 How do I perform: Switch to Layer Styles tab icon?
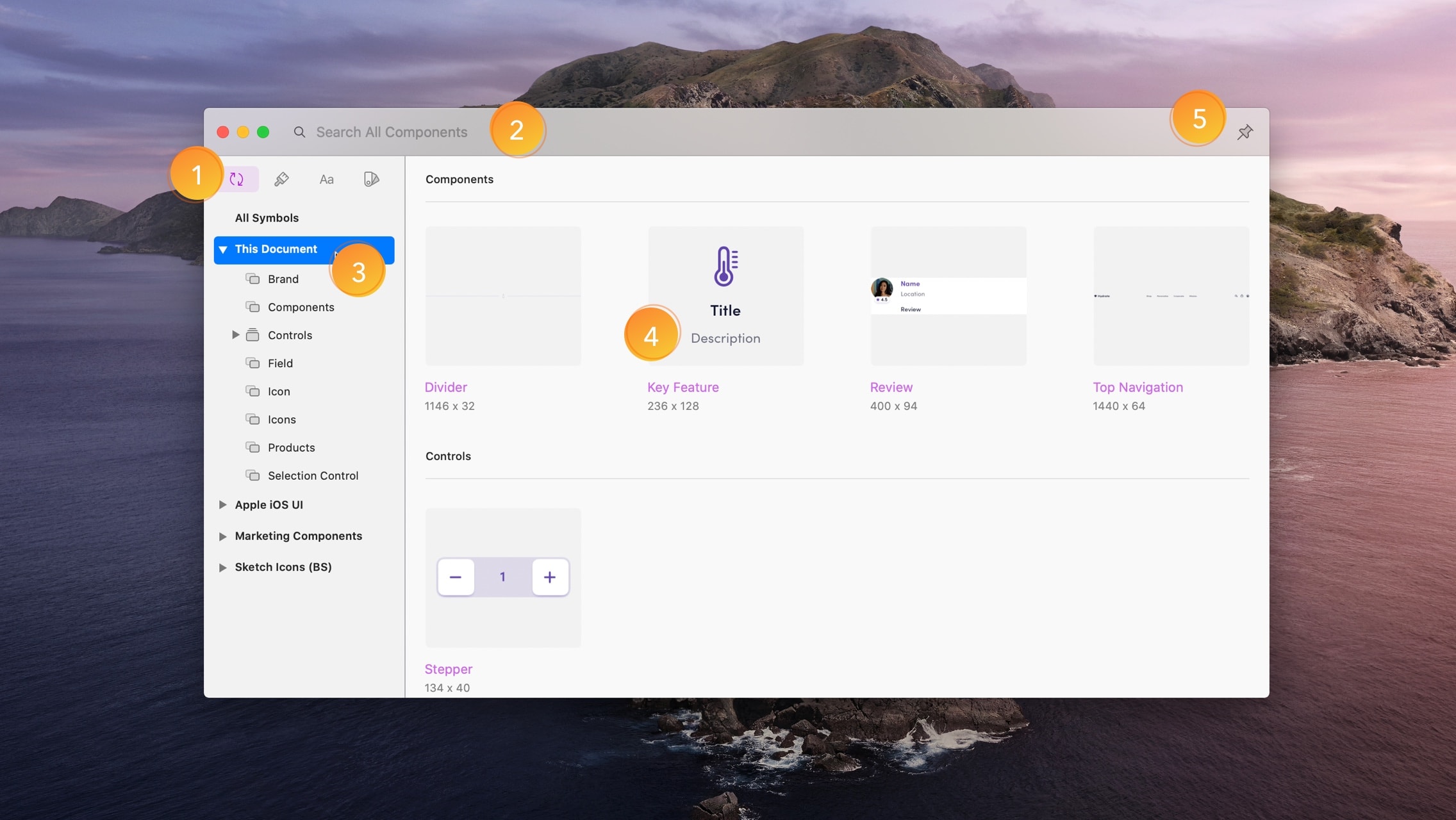pyautogui.click(x=281, y=179)
